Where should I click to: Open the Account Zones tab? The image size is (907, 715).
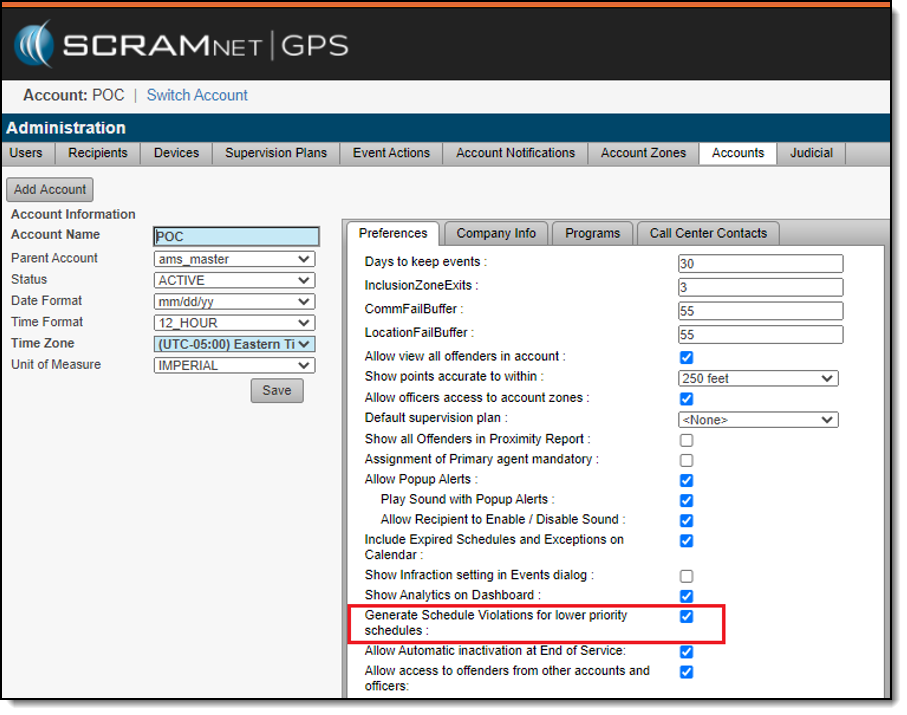[x=643, y=153]
